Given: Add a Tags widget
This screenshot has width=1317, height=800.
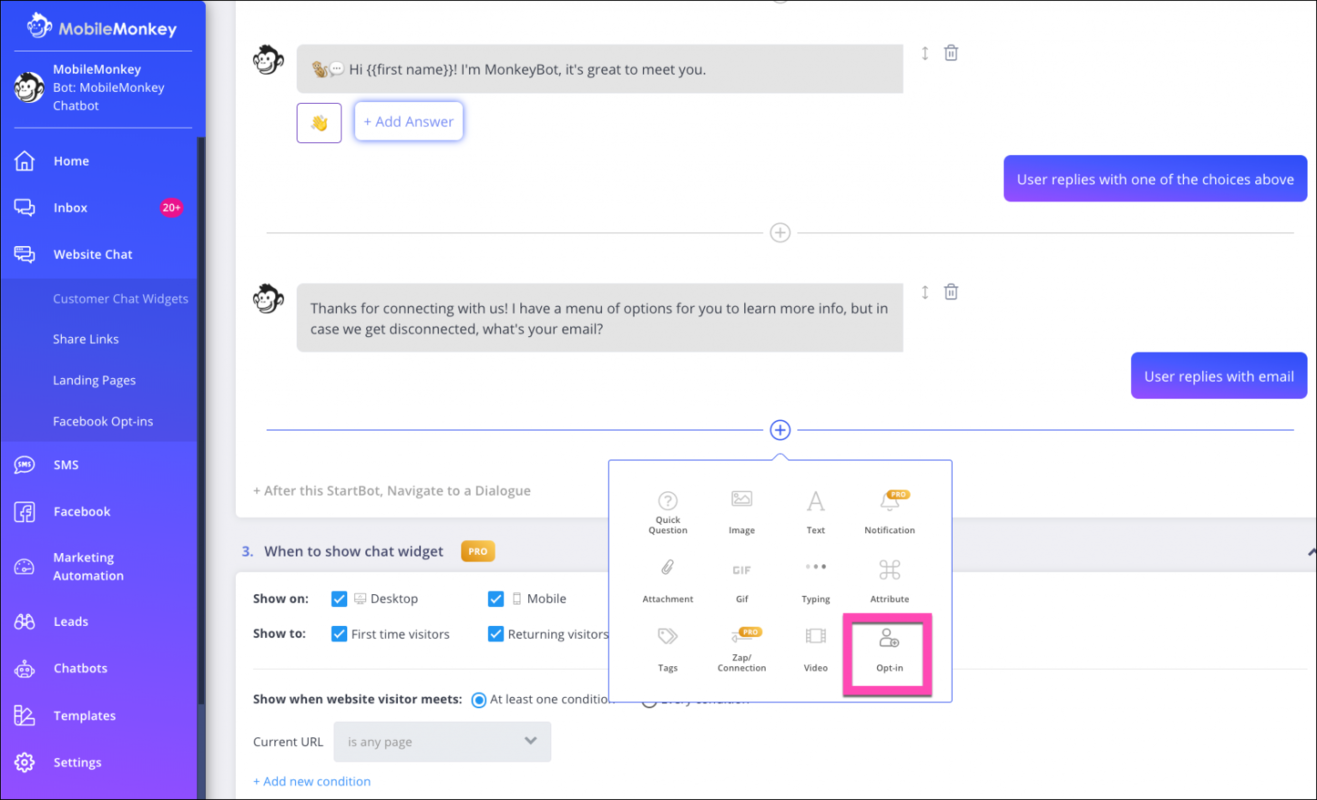Looking at the screenshot, I should pyautogui.click(x=668, y=650).
